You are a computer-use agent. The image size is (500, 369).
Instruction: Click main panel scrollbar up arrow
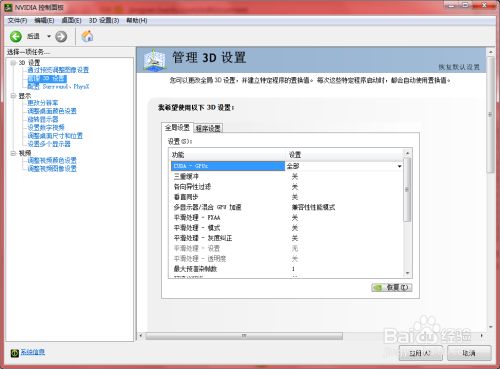[490, 52]
